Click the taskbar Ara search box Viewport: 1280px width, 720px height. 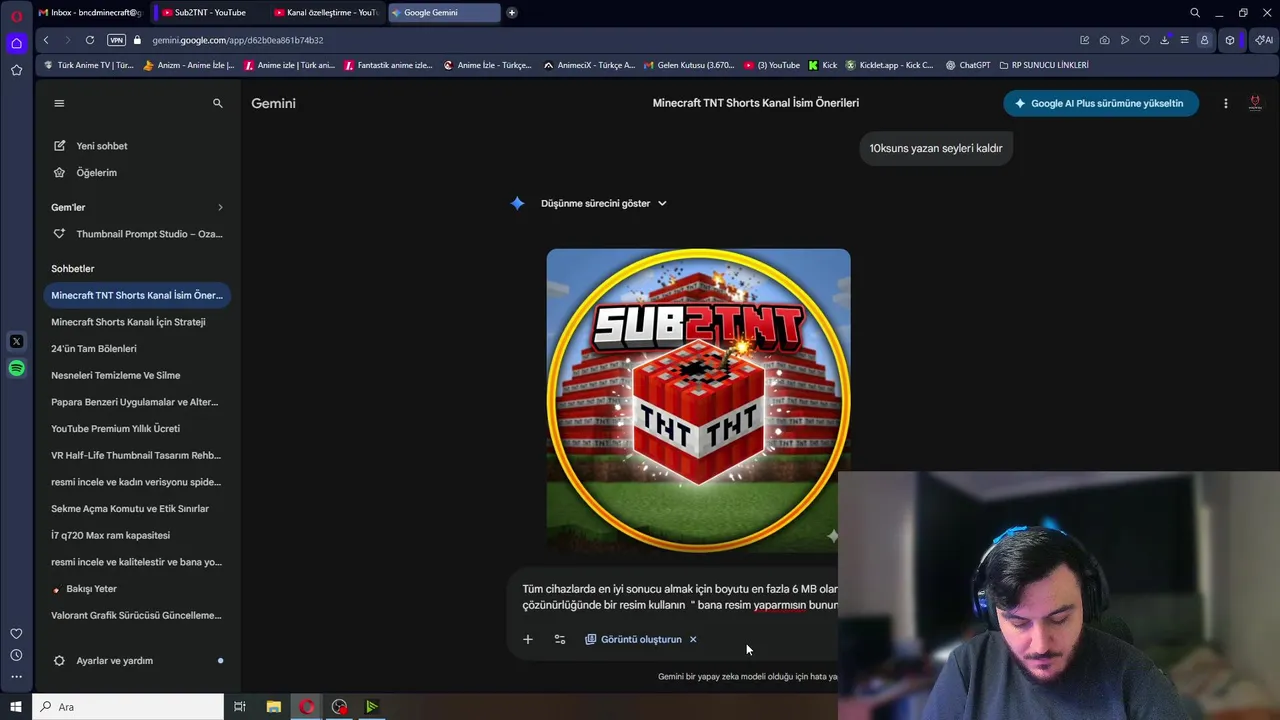point(129,707)
